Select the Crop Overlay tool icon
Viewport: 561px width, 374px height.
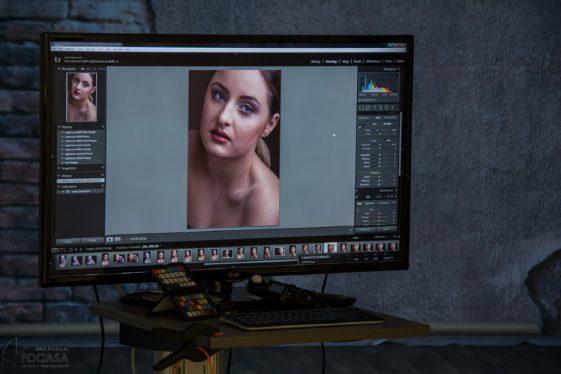362,107
